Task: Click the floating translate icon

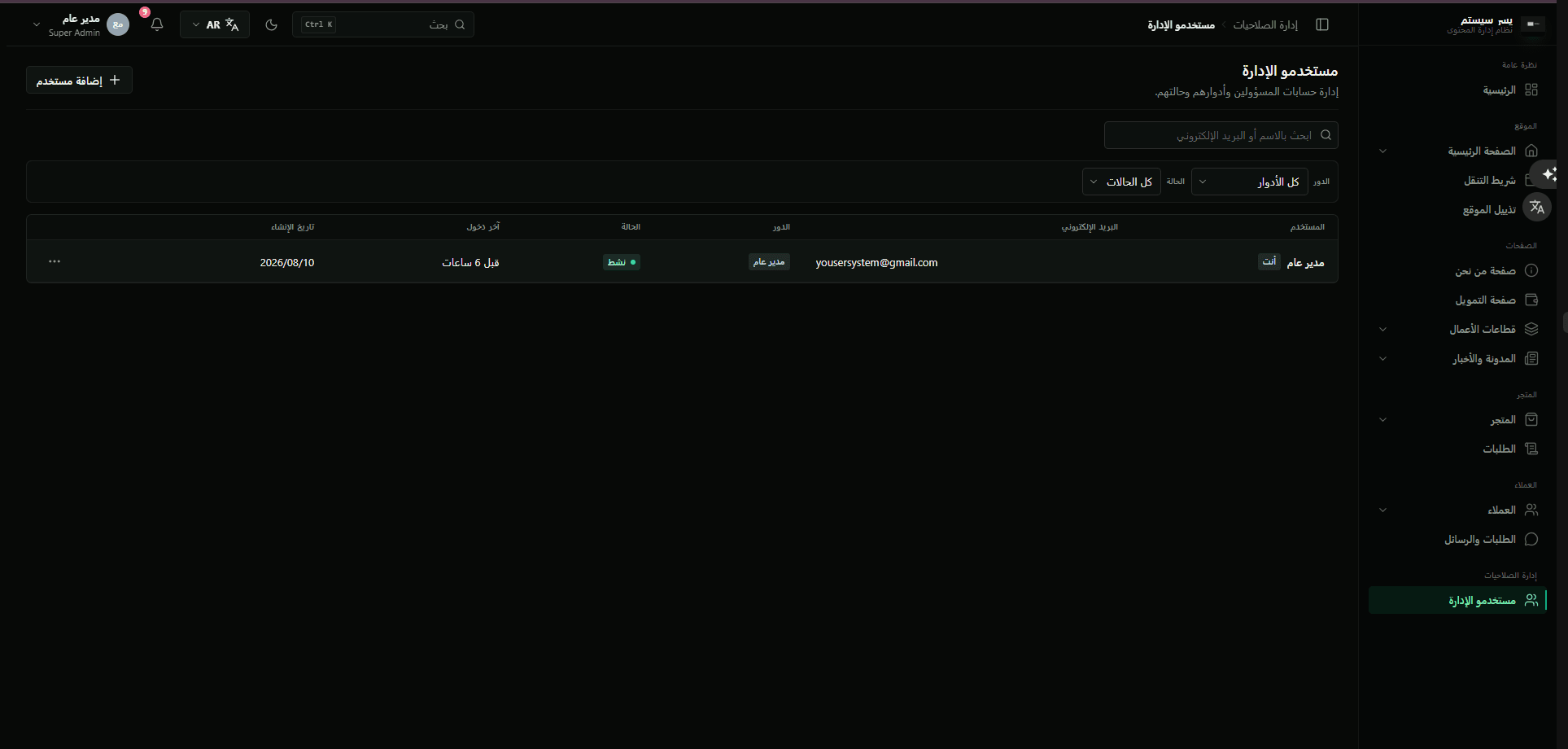Action: tap(1537, 207)
